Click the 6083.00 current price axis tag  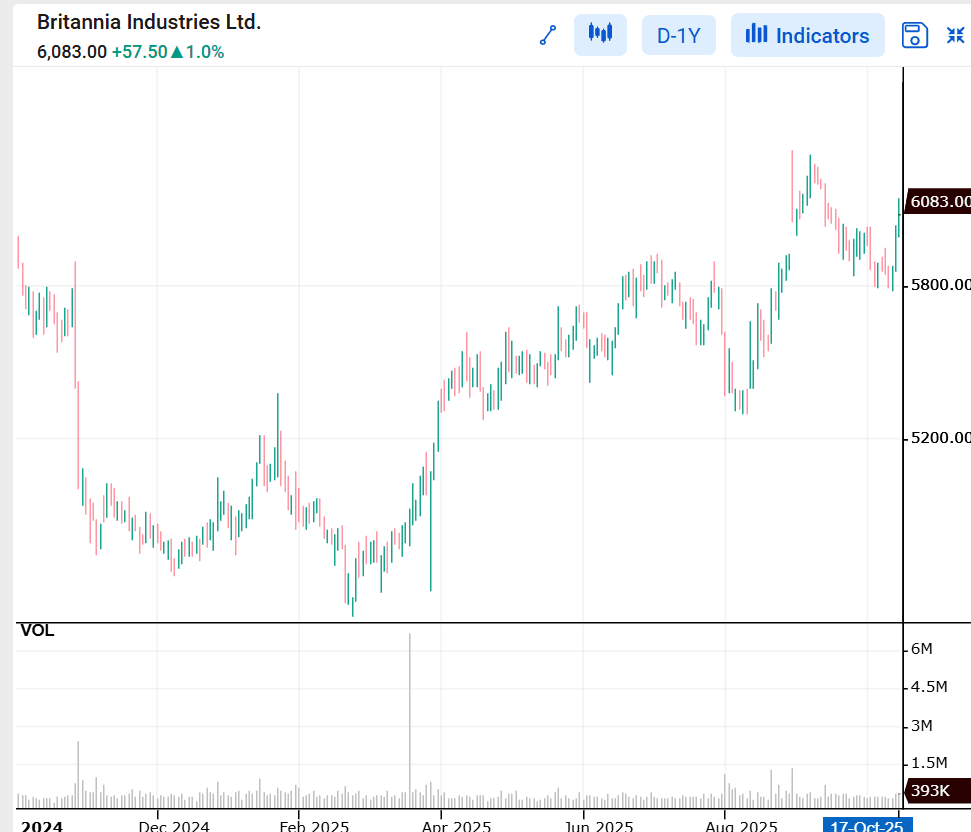[x=938, y=201]
